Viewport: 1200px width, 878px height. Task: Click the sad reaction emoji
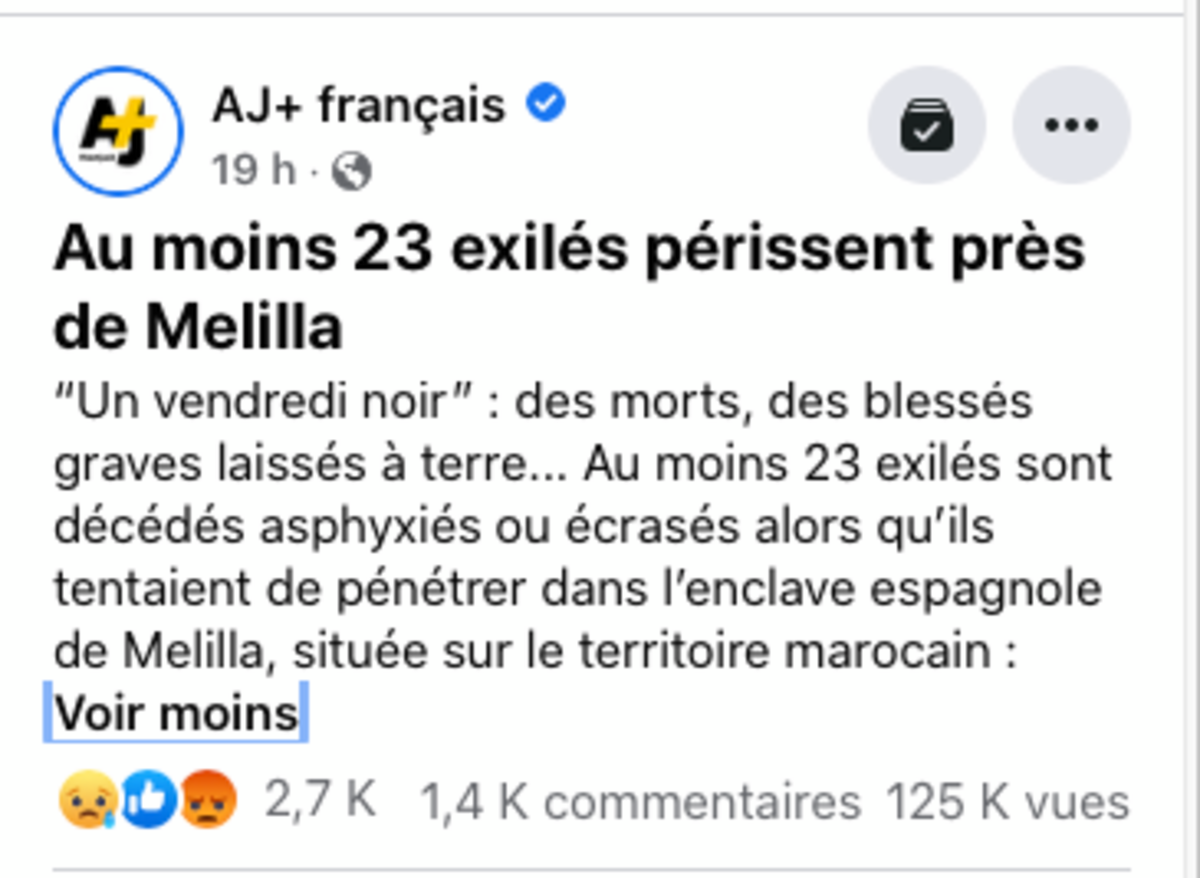89,802
